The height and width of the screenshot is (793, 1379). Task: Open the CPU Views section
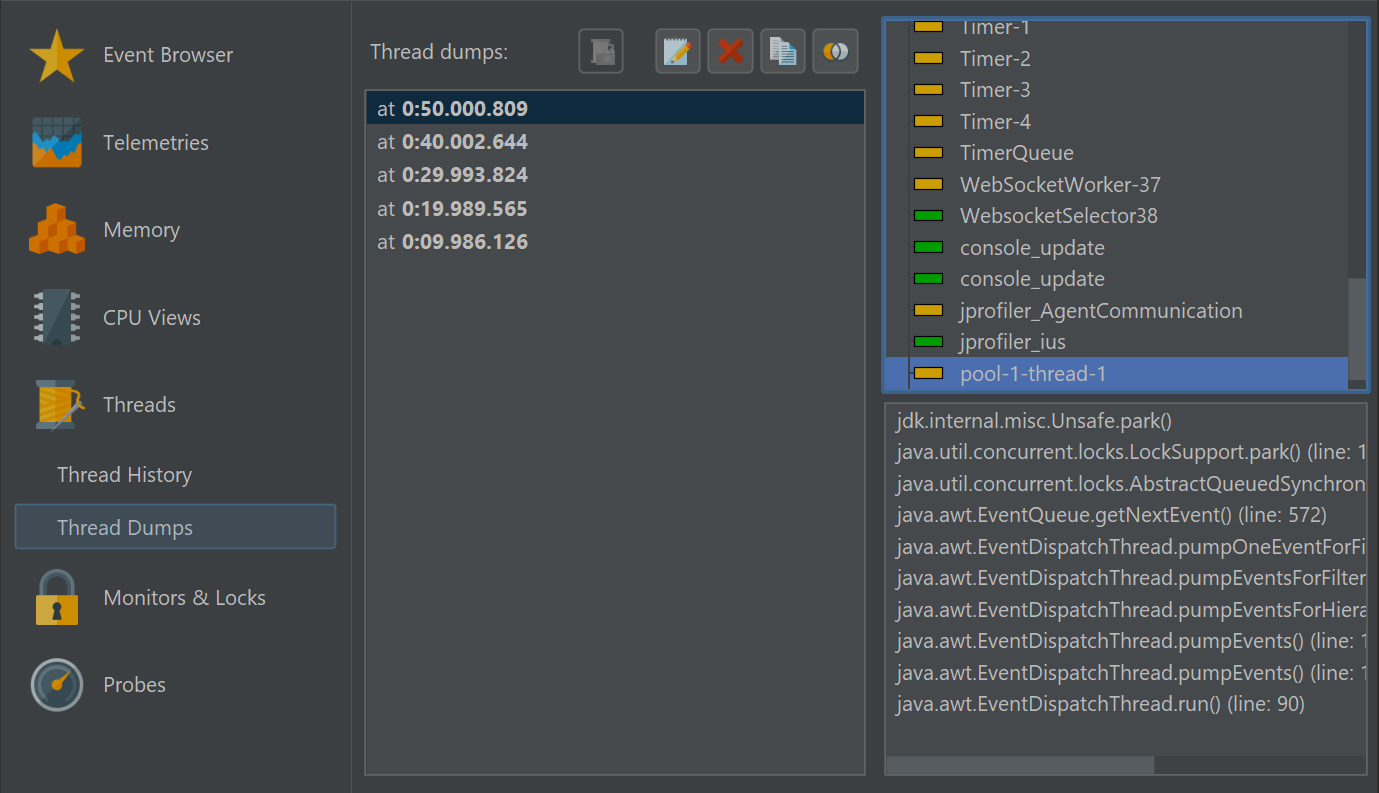pyautogui.click(x=151, y=318)
